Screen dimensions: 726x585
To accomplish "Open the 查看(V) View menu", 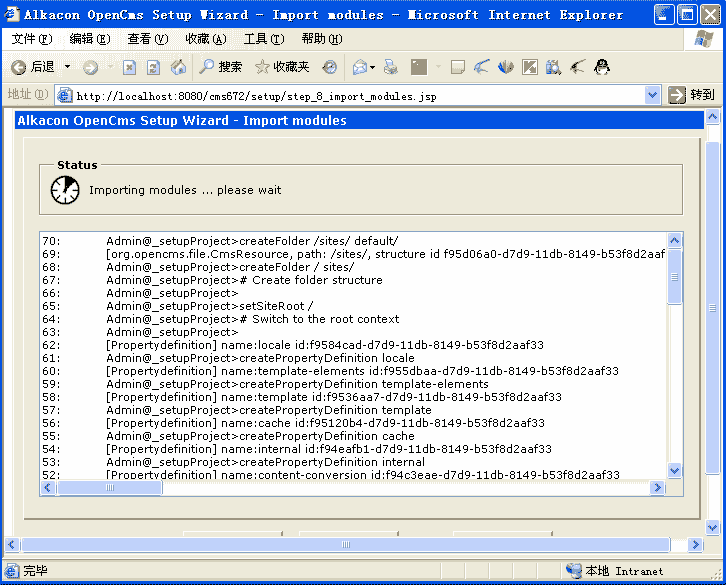I will click(x=148, y=39).
